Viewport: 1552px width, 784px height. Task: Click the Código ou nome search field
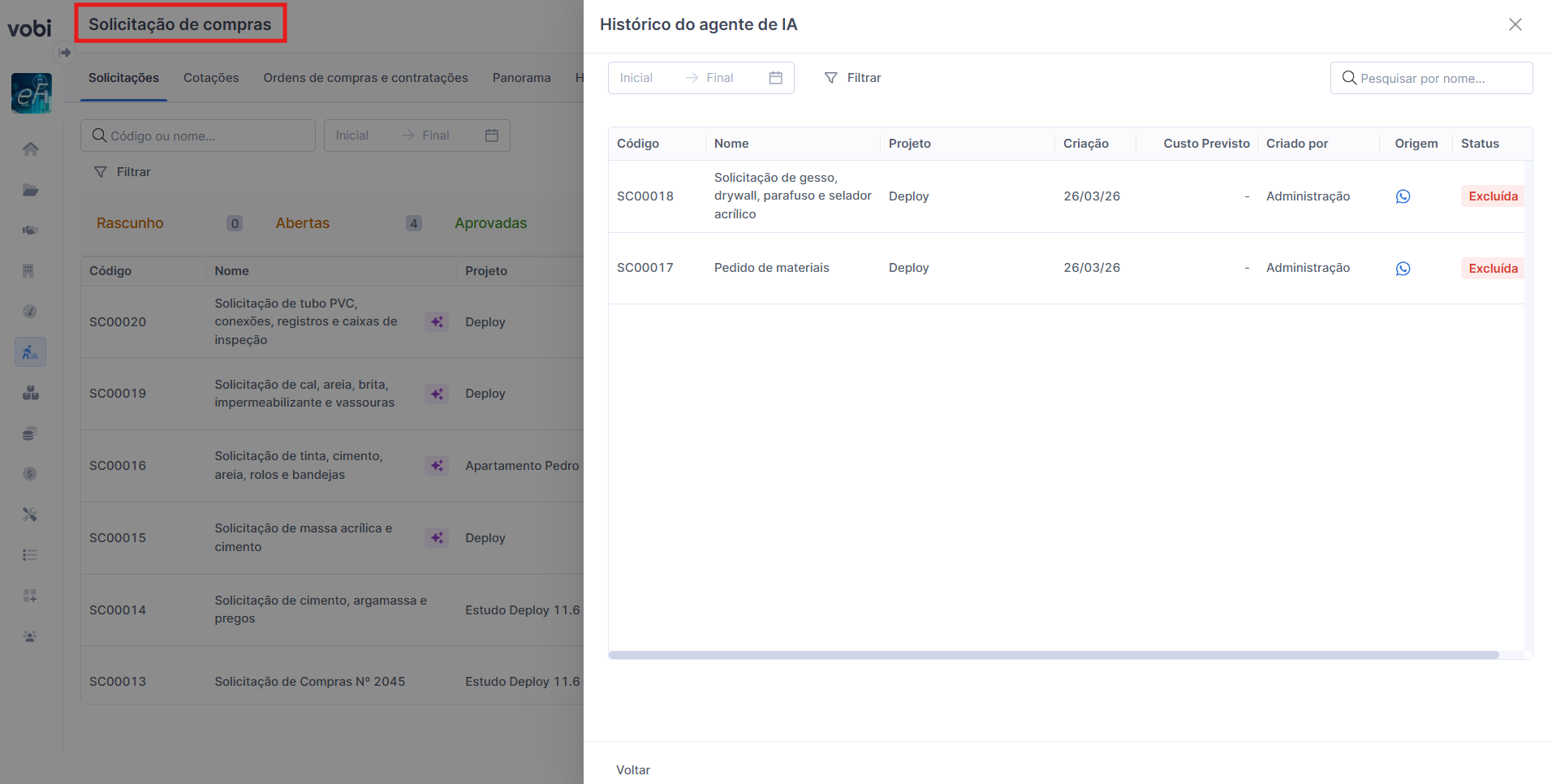pos(198,136)
